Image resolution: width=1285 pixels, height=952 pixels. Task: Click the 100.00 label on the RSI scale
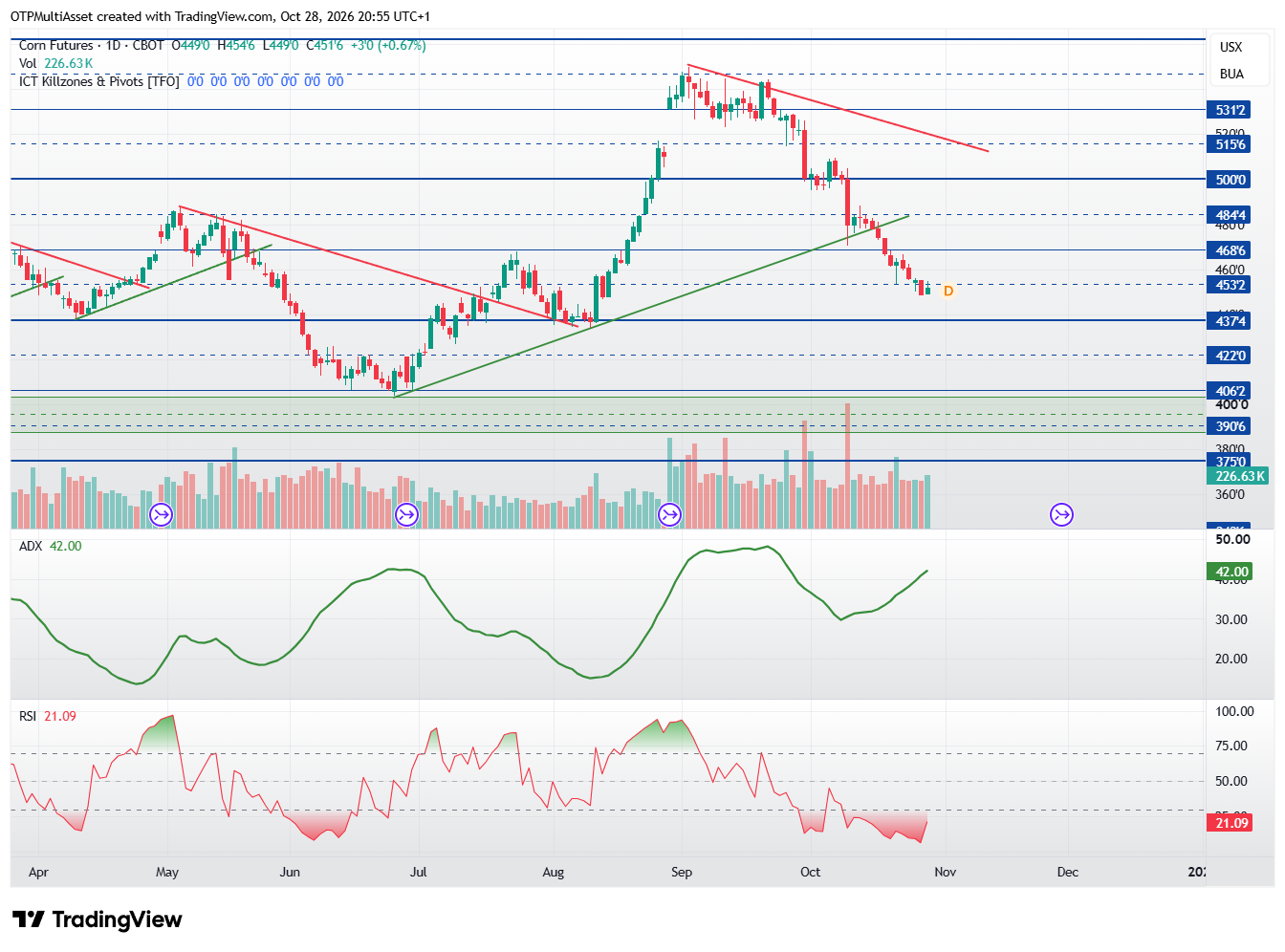click(1234, 711)
